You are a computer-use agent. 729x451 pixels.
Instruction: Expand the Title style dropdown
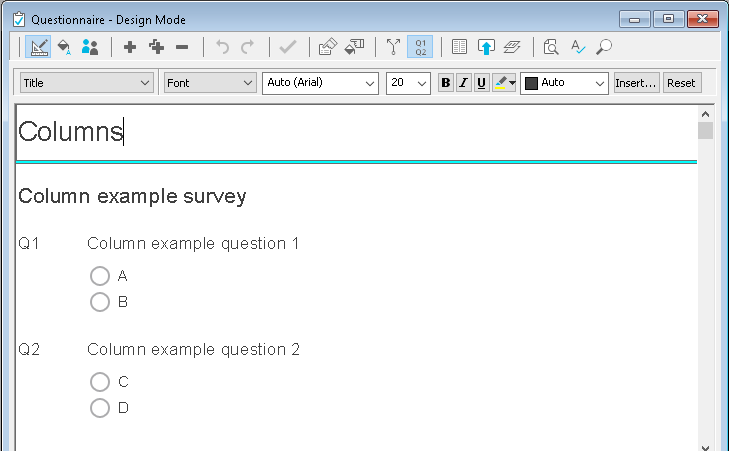pos(86,83)
